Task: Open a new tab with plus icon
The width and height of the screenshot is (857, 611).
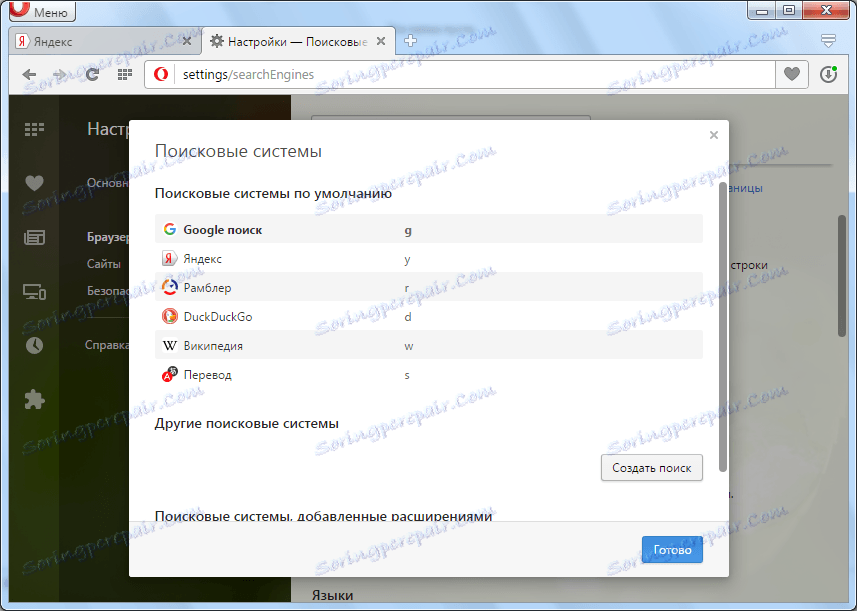Action: (x=410, y=40)
